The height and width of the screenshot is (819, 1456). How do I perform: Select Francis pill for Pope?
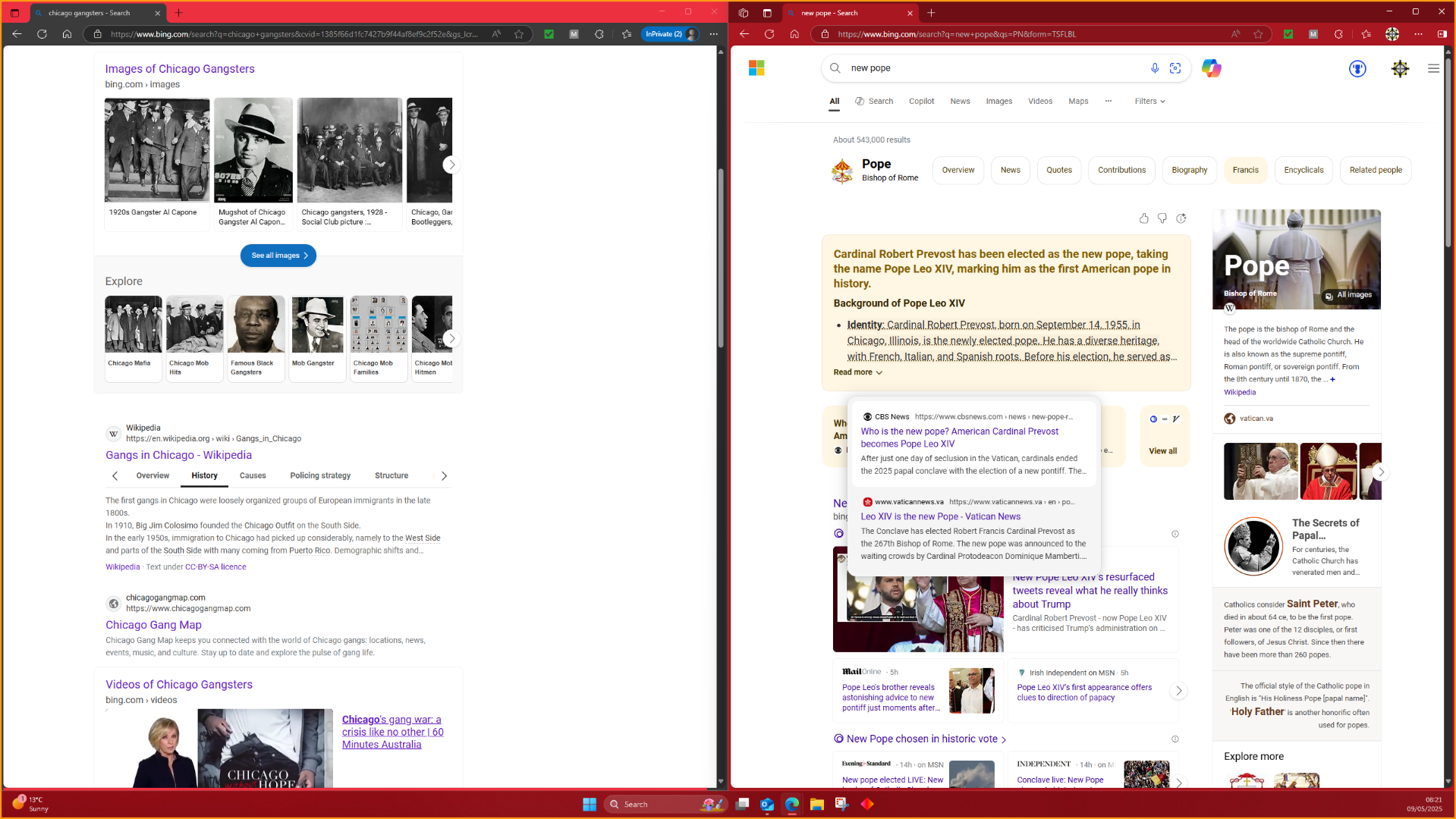[1245, 170]
